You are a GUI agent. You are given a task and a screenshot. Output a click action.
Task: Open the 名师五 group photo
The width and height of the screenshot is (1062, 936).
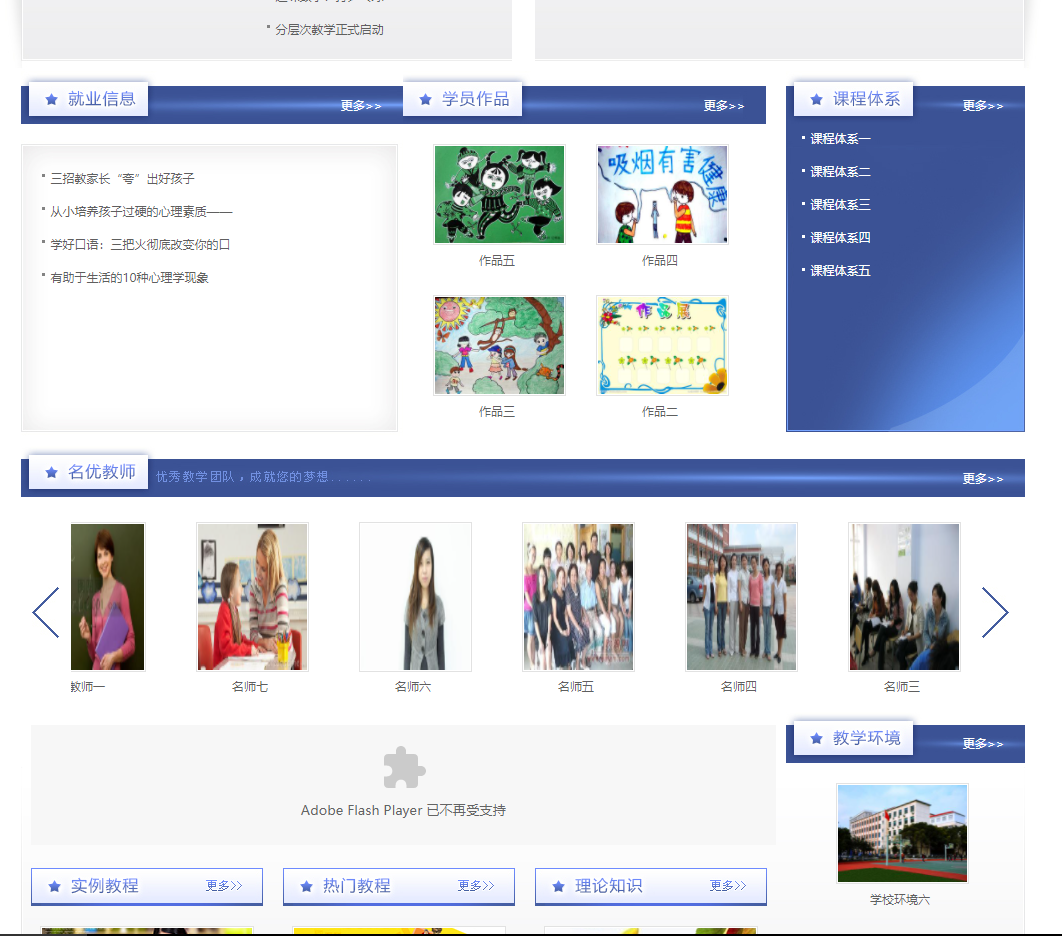578,597
